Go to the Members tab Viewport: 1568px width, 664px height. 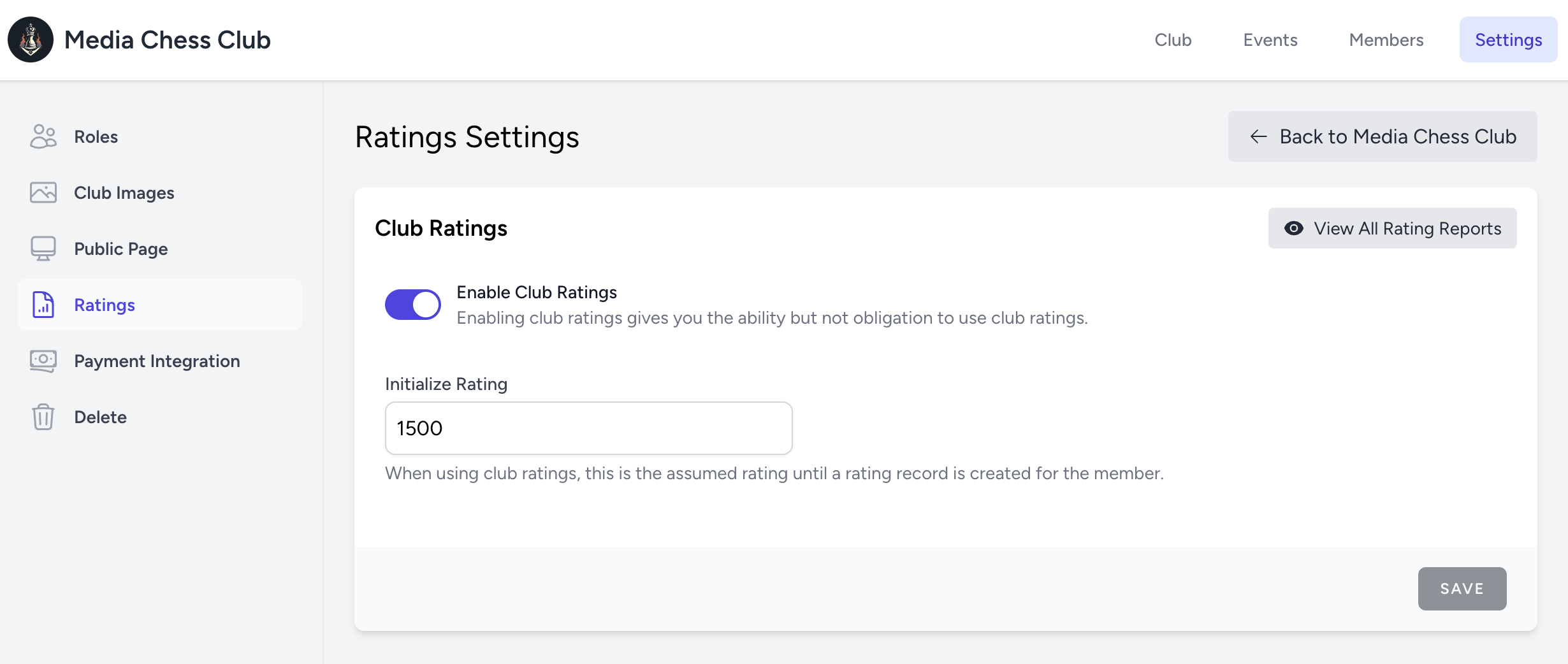[x=1386, y=40]
